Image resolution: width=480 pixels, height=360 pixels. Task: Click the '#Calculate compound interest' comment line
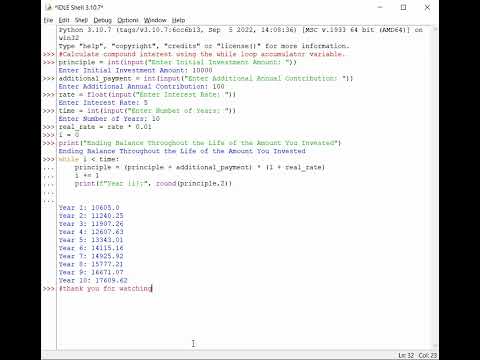201,54
